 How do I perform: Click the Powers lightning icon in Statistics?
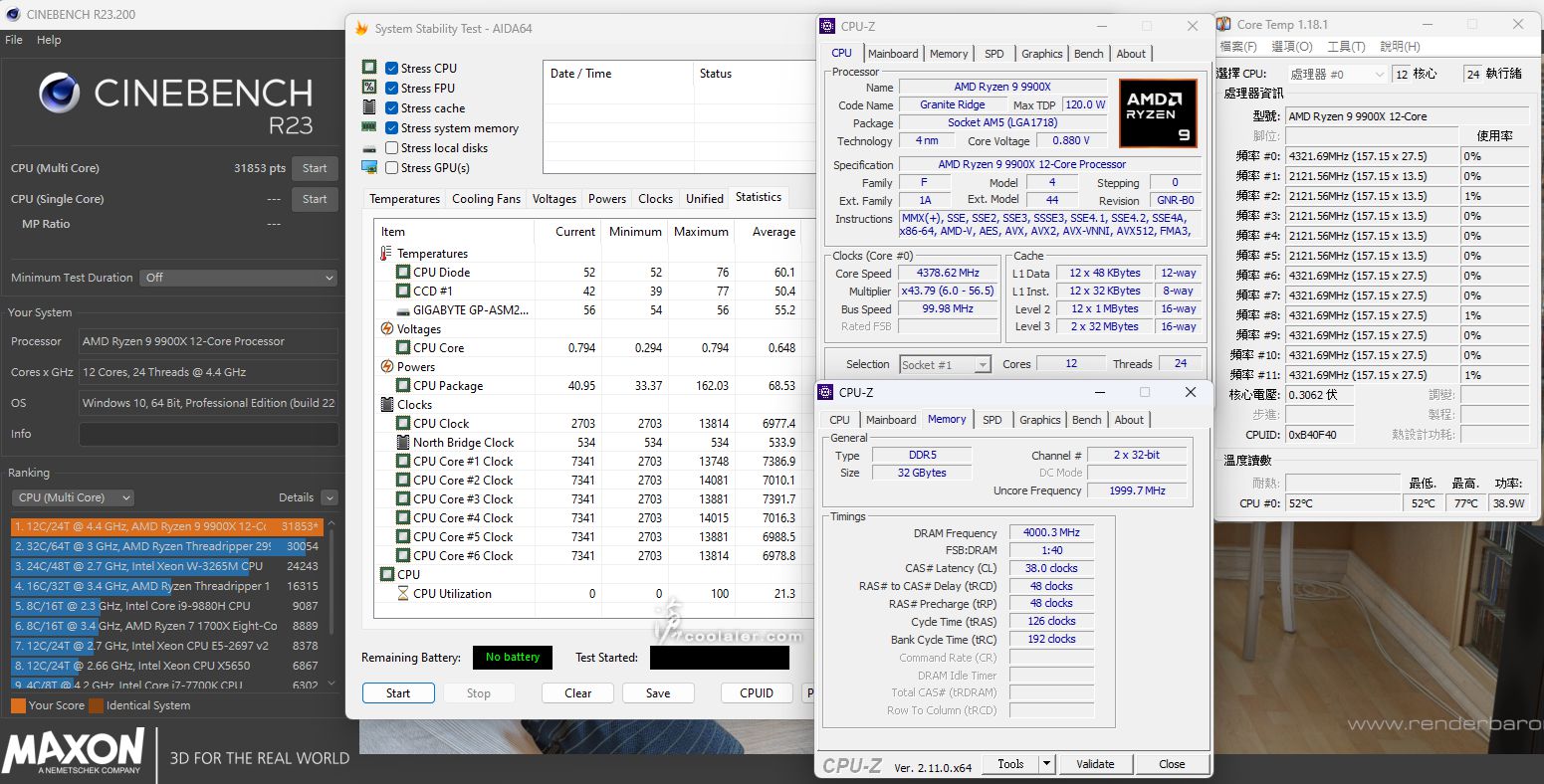coord(387,367)
